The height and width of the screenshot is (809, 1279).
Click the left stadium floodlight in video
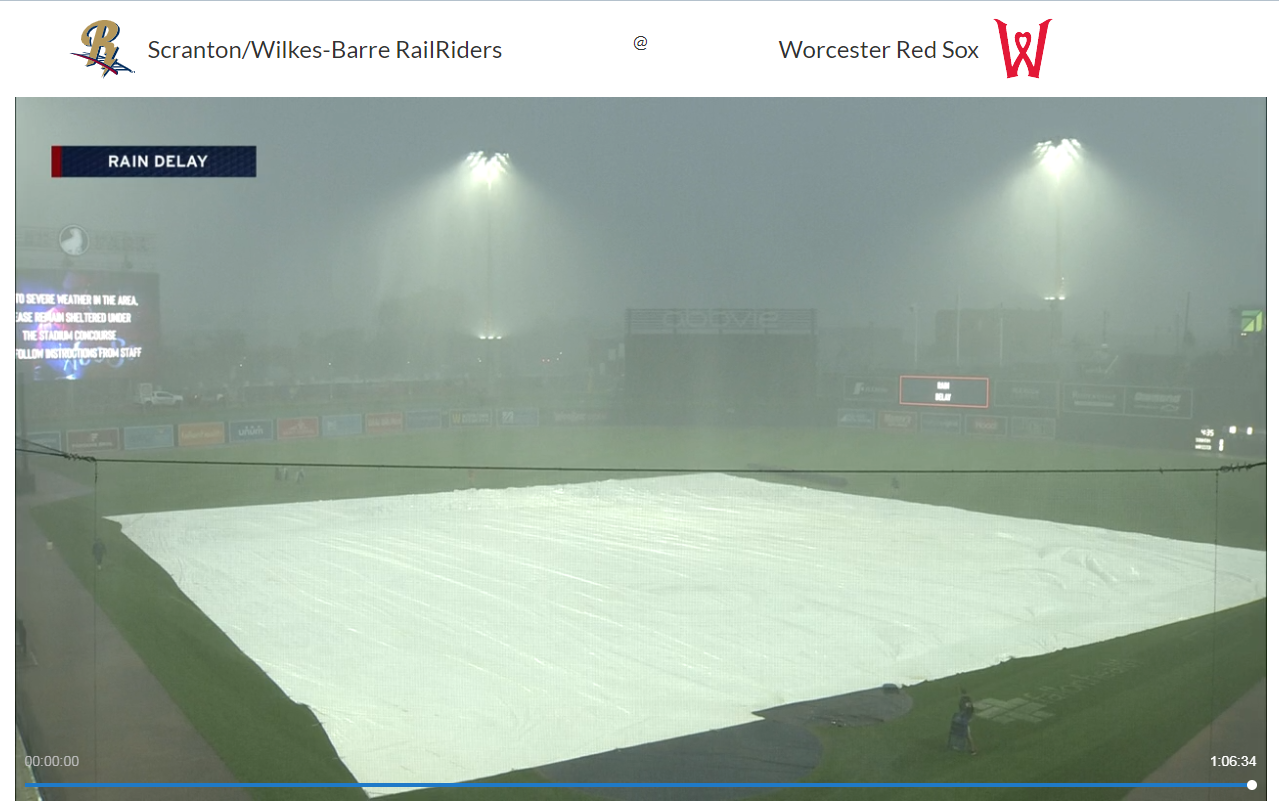pyautogui.click(x=488, y=166)
